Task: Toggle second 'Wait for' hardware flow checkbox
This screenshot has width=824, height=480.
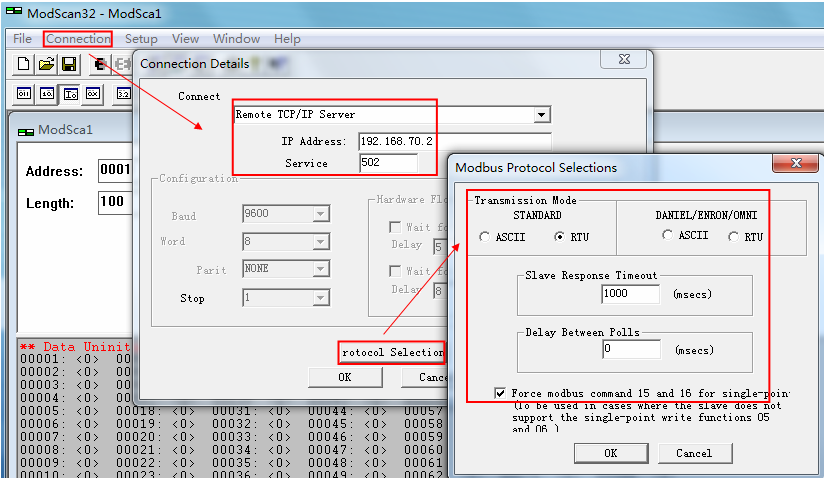Action: 395,270
